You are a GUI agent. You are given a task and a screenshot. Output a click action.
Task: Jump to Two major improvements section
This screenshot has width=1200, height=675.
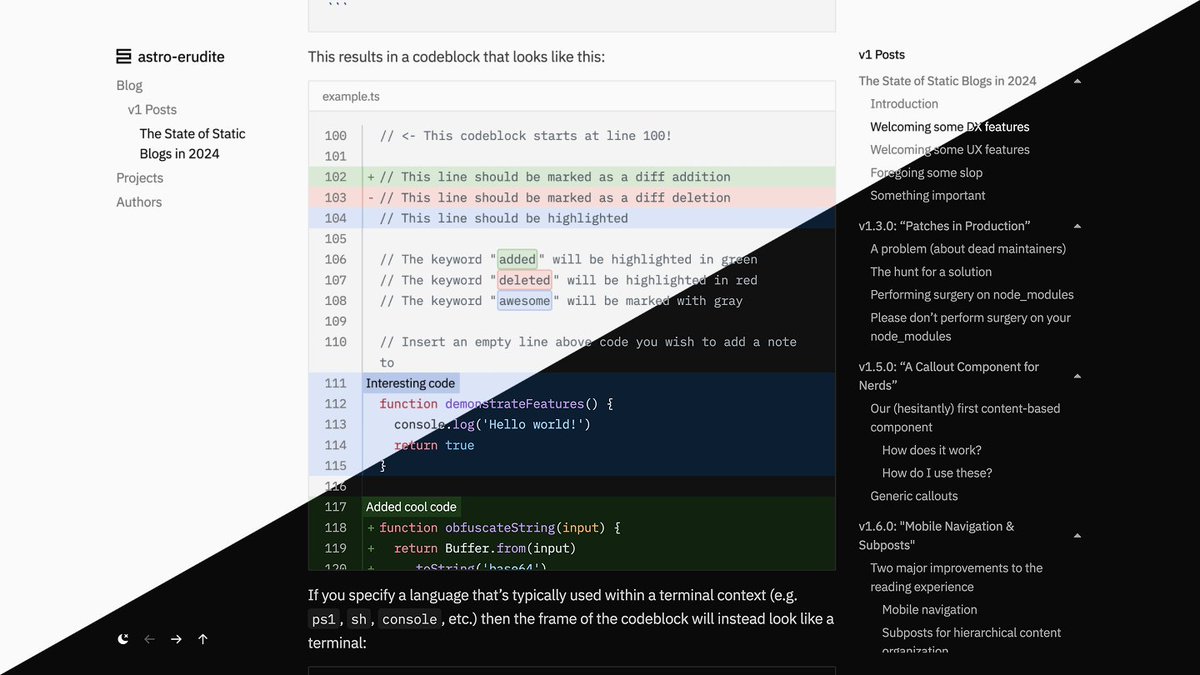956,577
